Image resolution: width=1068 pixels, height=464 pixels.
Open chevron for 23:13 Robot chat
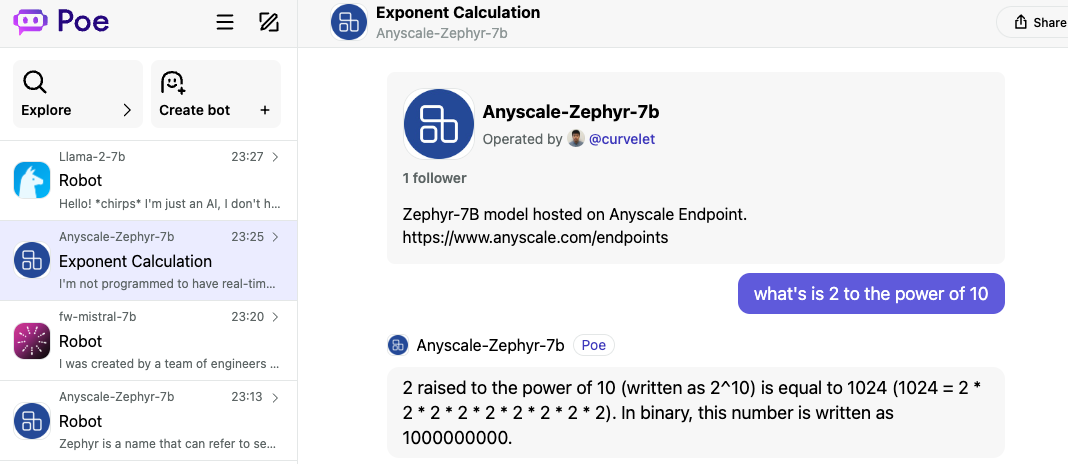pos(275,397)
